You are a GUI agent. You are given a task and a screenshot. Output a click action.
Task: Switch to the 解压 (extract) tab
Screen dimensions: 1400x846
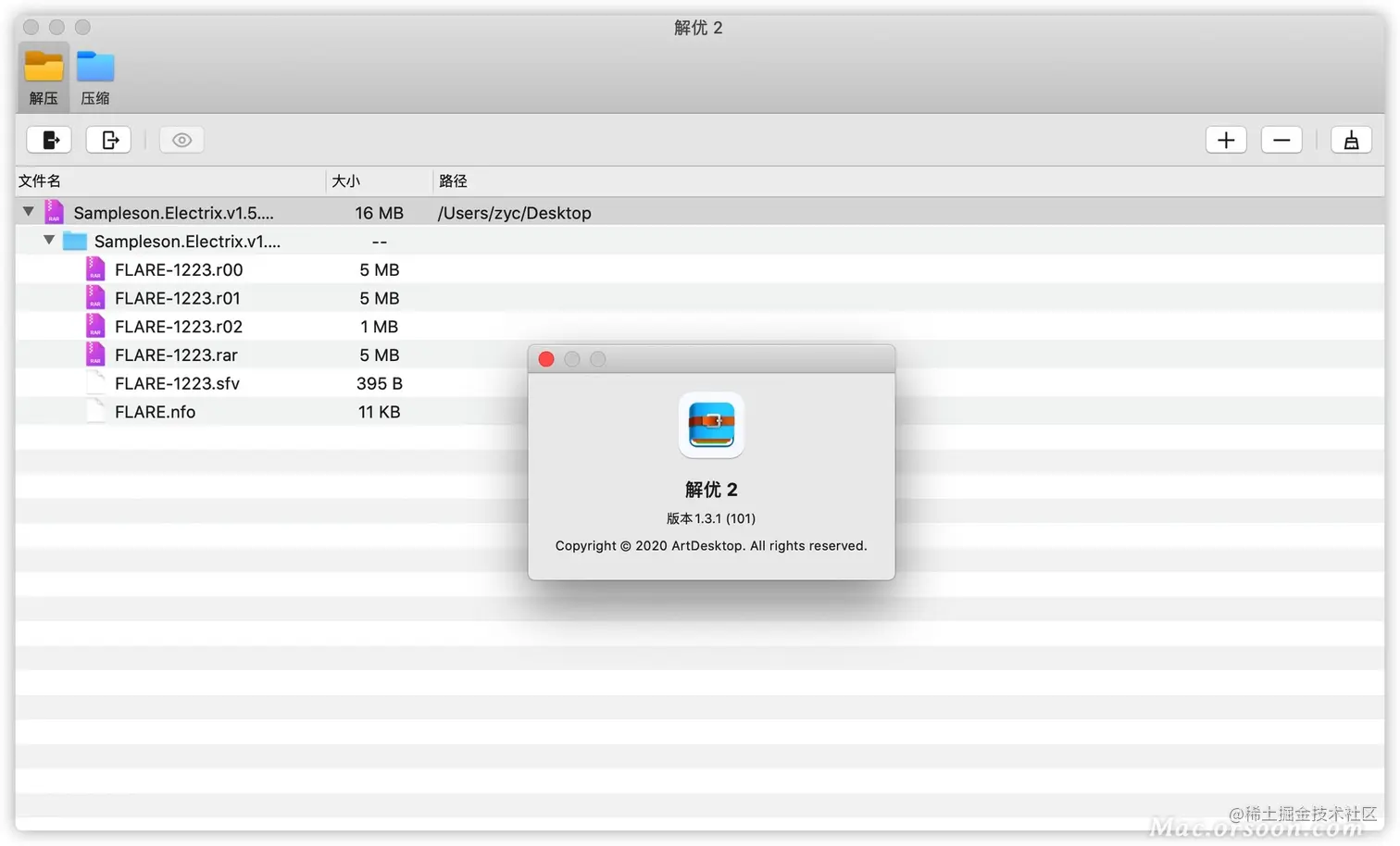(x=44, y=78)
